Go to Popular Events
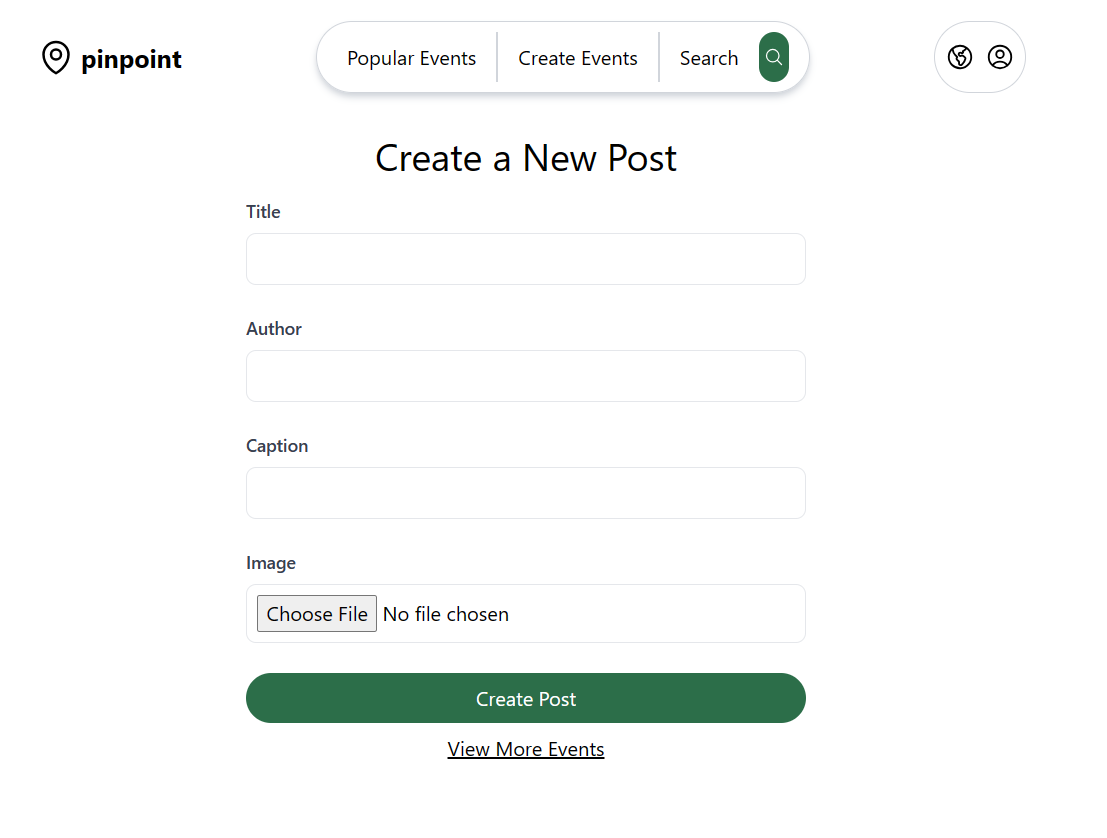Viewport: 1107px width, 838px height. click(412, 58)
